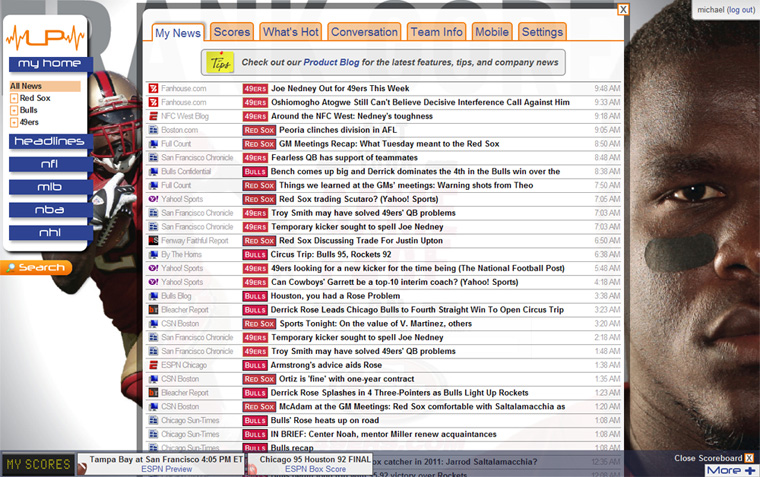Viewport: 760px width, 477px height.
Task: Click the log out link
Action: click(x=741, y=9)
